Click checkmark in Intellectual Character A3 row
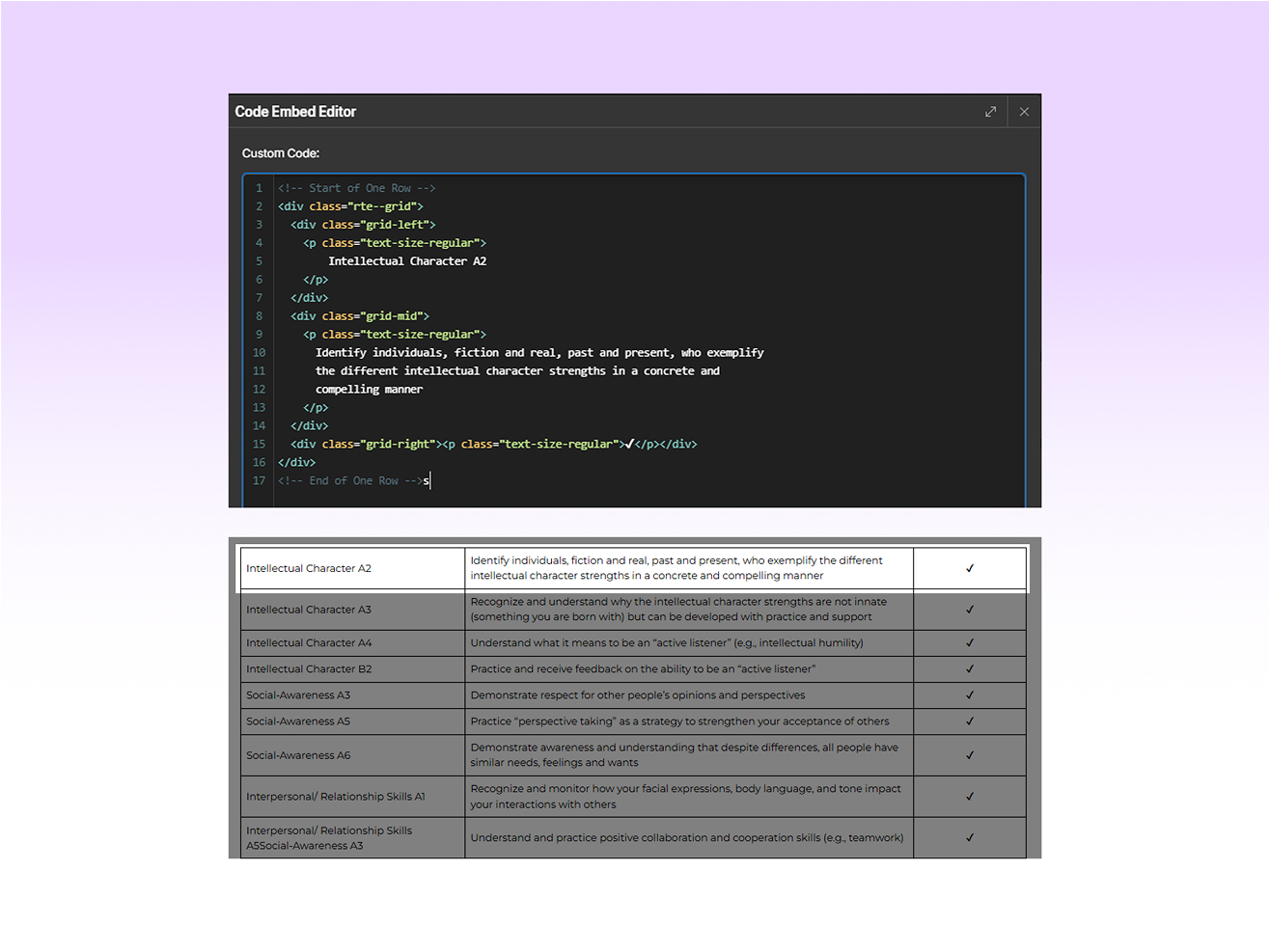This screenshot has height=952, width=1269. 970,610
